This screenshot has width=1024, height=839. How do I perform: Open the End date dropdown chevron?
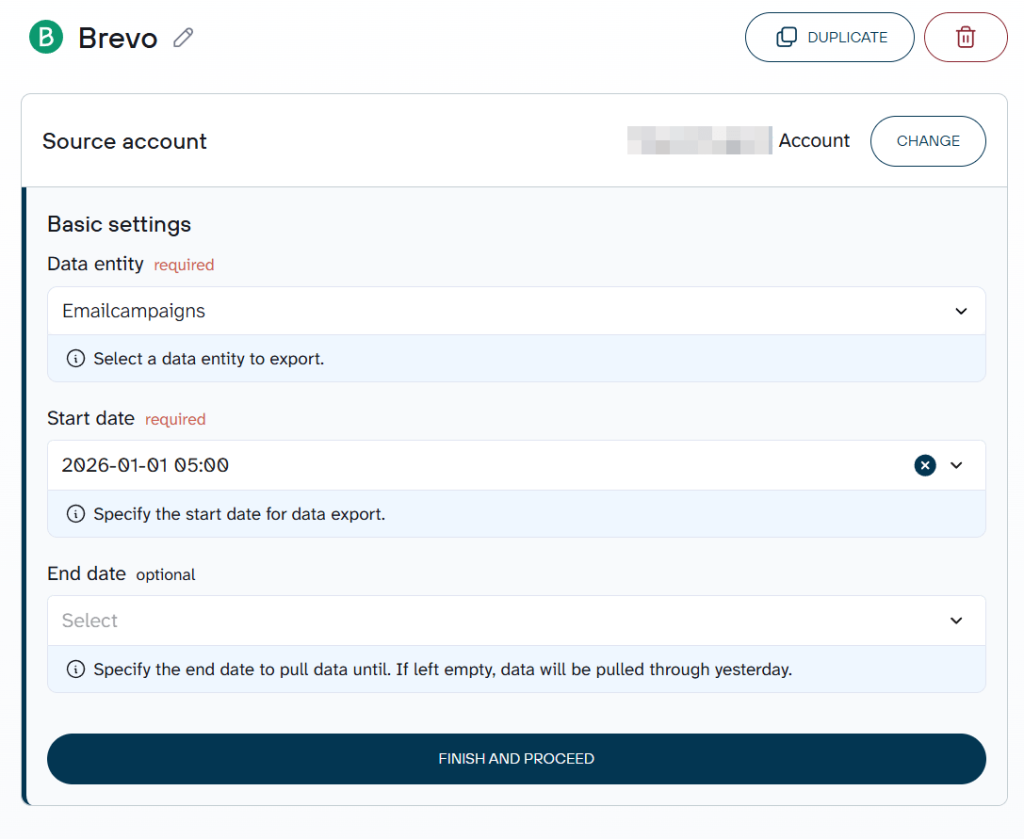(x=956, y=621)
